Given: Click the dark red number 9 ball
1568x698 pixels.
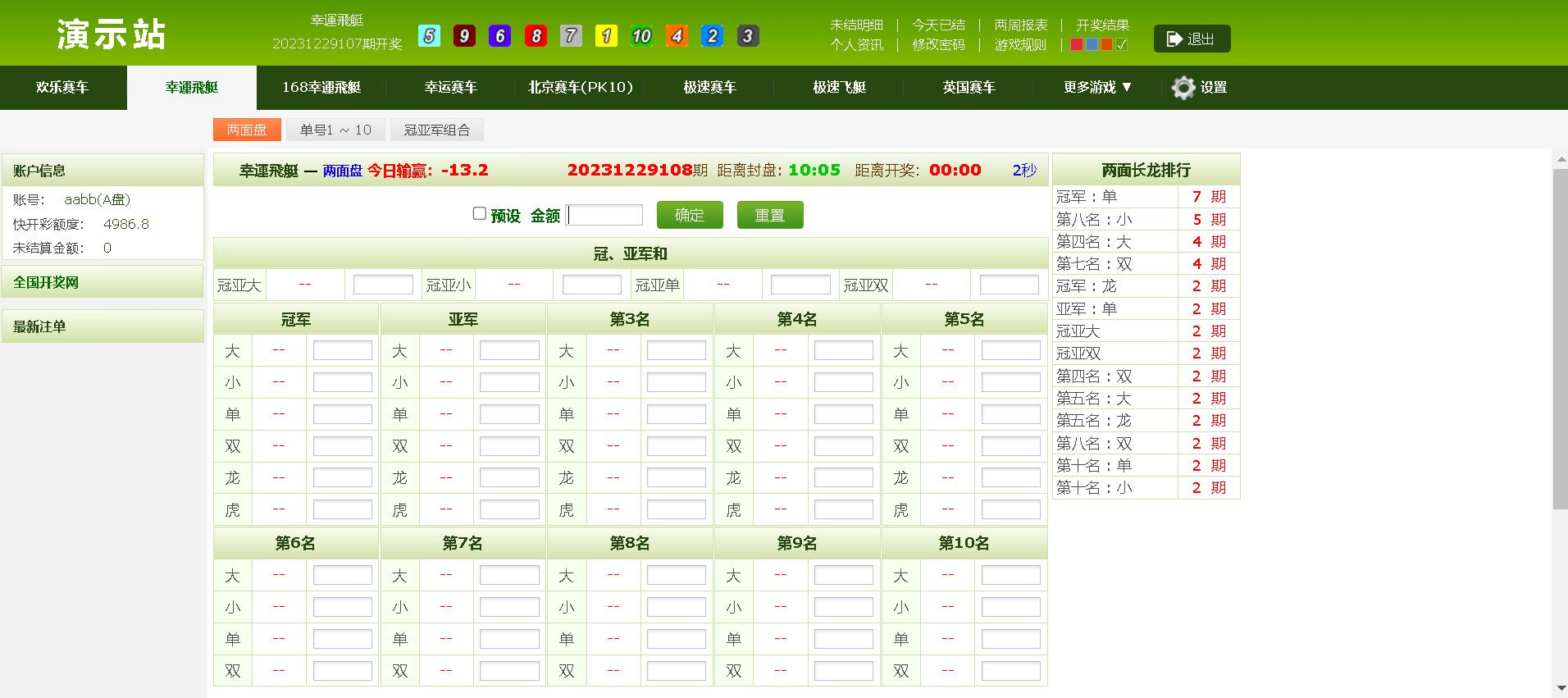Looking at the screenshot, I should pyautogui.click(x=464, y=36).
